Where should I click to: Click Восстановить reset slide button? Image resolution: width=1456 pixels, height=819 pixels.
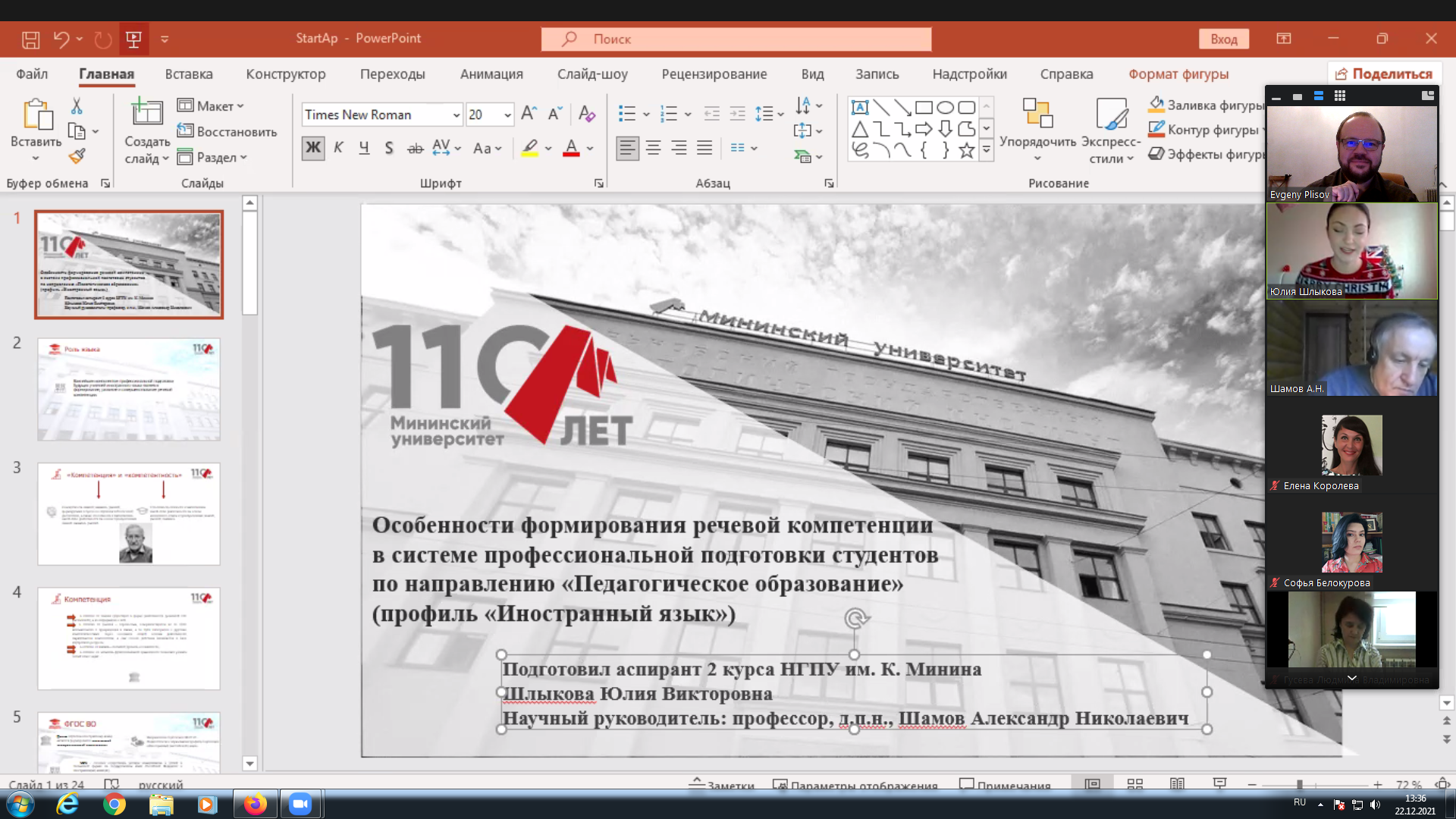227,131
